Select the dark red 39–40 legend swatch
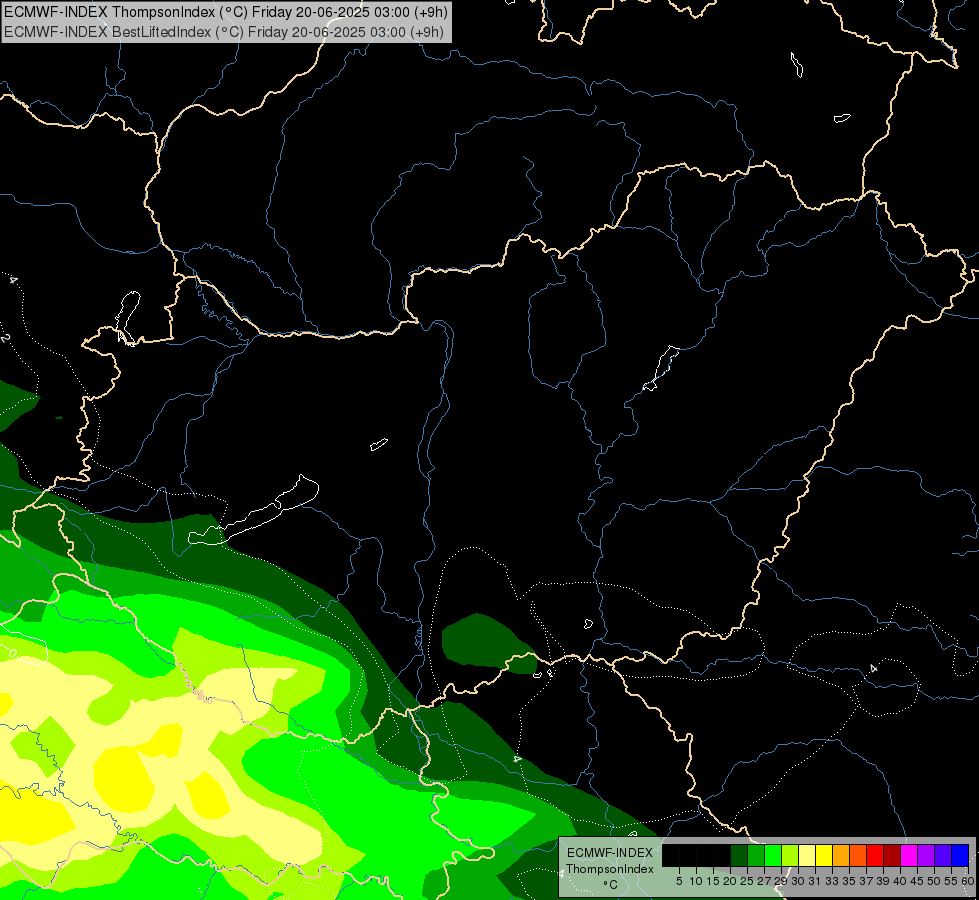The image size is (979, 900). 892,855
